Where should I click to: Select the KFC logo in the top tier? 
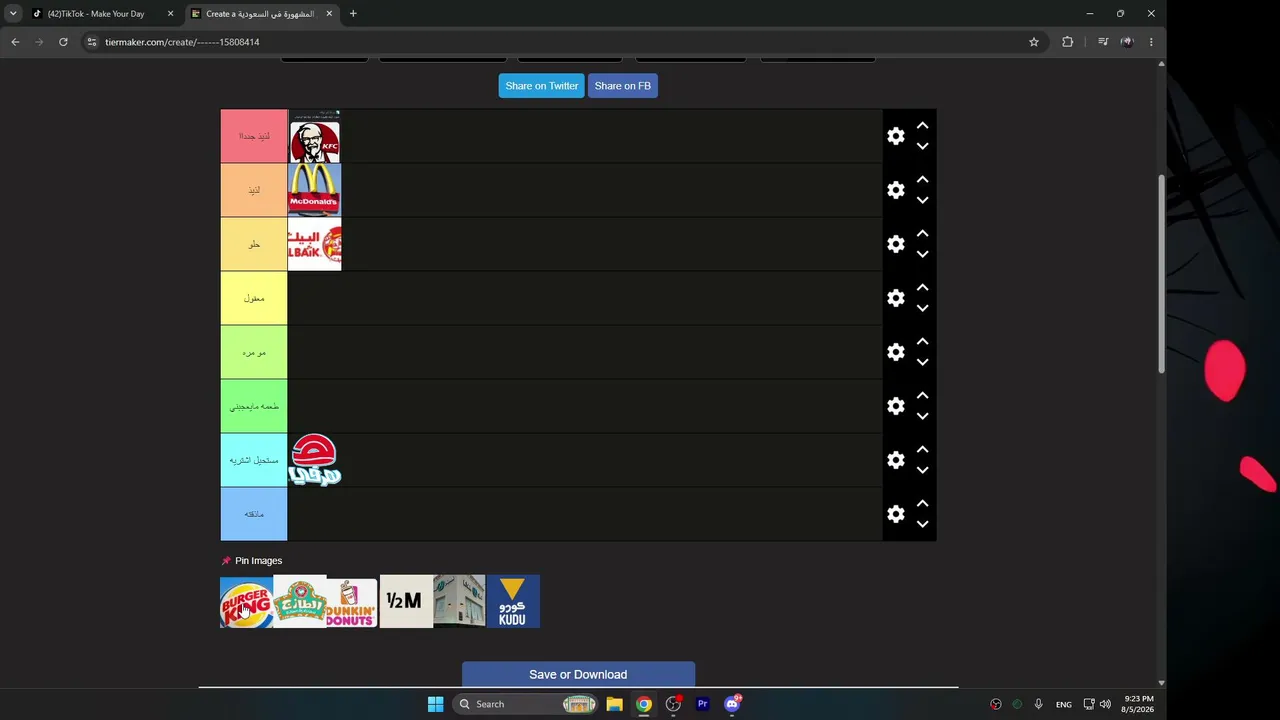[314, 136]
